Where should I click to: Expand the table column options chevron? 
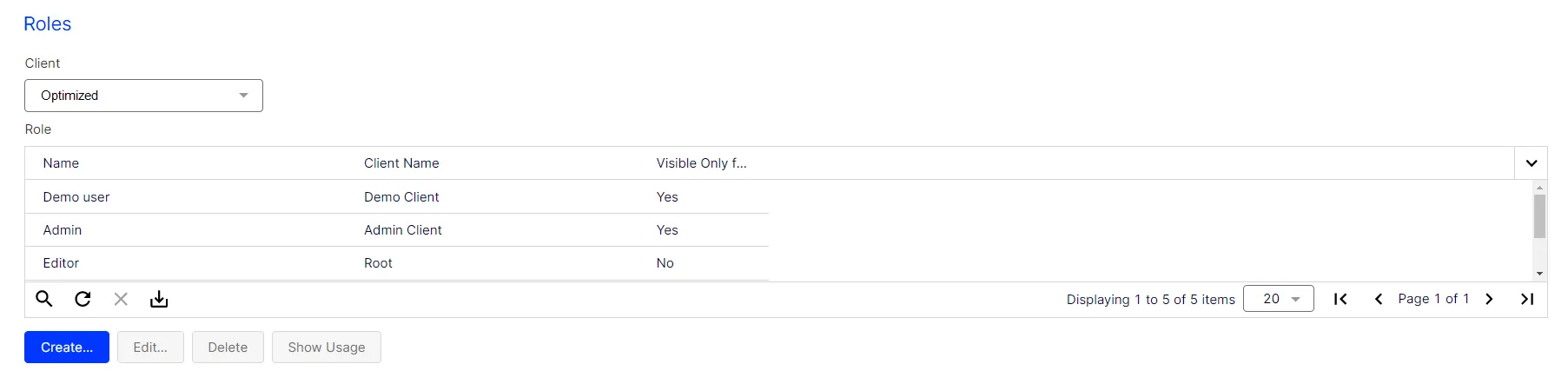pyautogui.click(x=1531, y=163)
